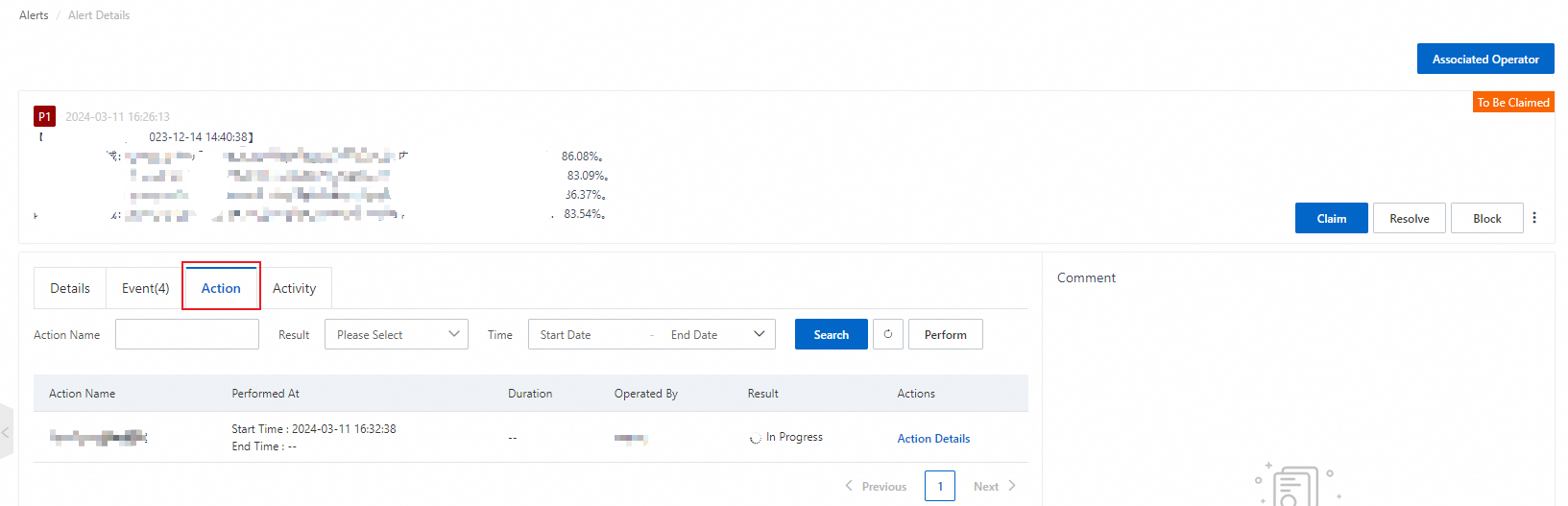Click the Duration column header
The height and width of the screenshot is (506, 1568).
pos(530,393)
